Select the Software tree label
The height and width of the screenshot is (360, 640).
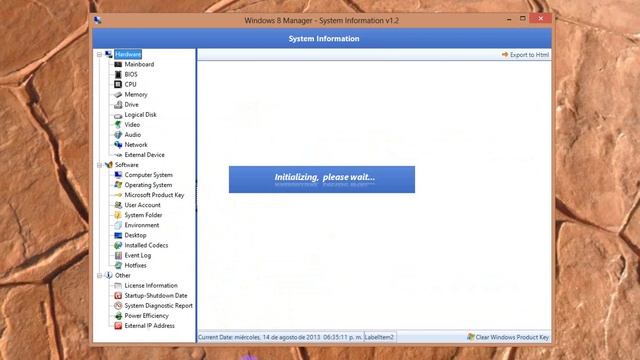pos(127,165)
